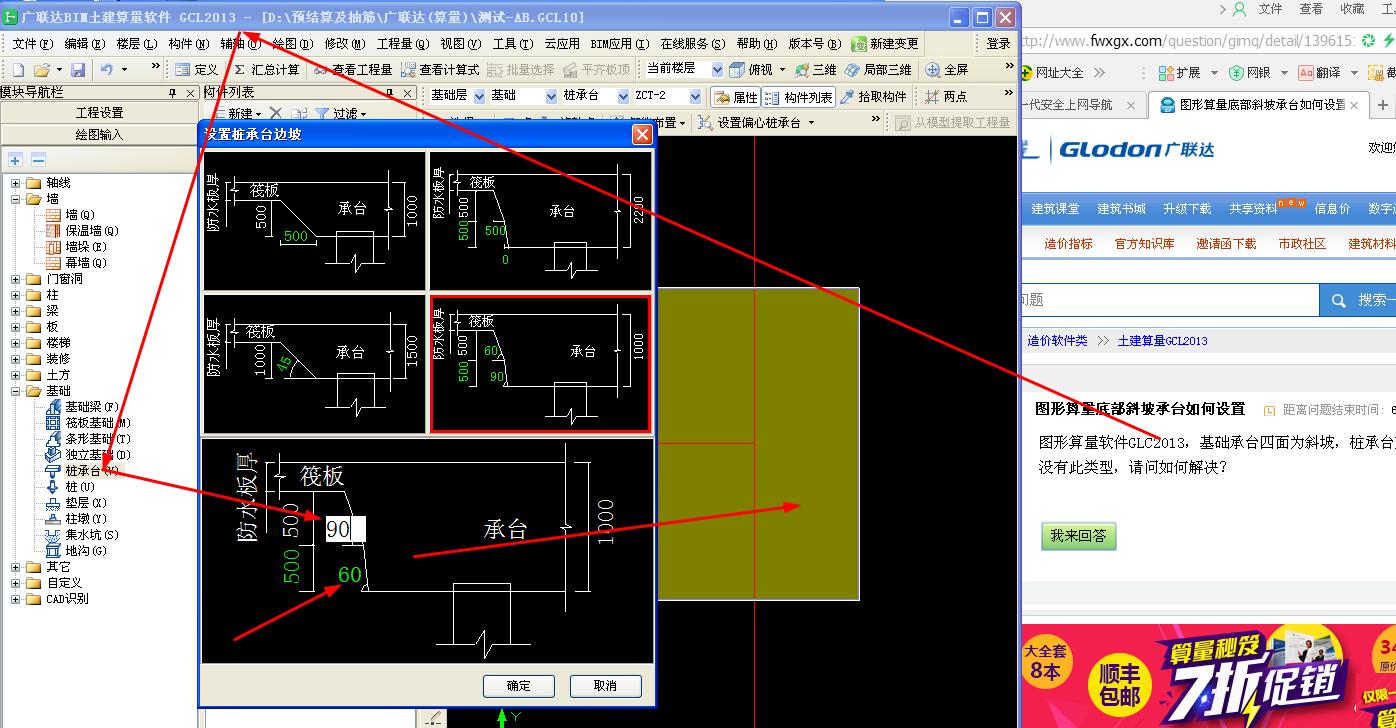The image size is (1396, 728).
Task: Open 帮助(H) menu
Action: tap(756, 44)
